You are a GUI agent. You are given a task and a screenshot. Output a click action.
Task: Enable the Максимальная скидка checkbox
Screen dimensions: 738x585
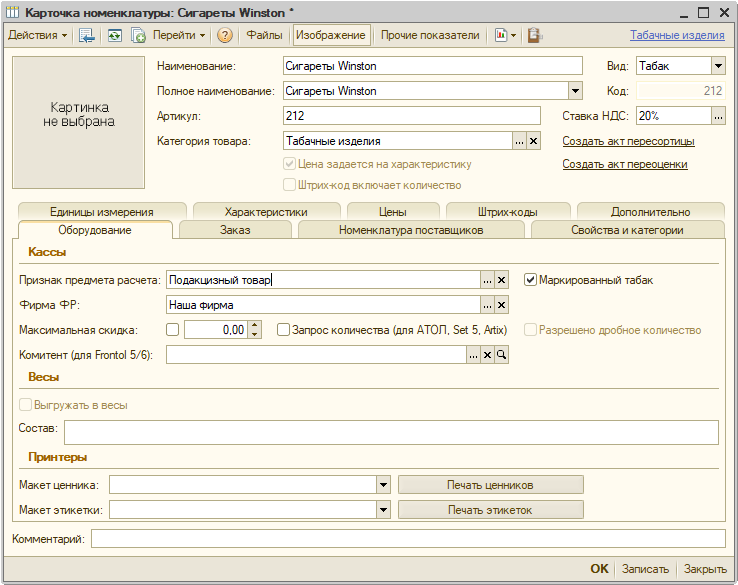[x=173, y=330]
